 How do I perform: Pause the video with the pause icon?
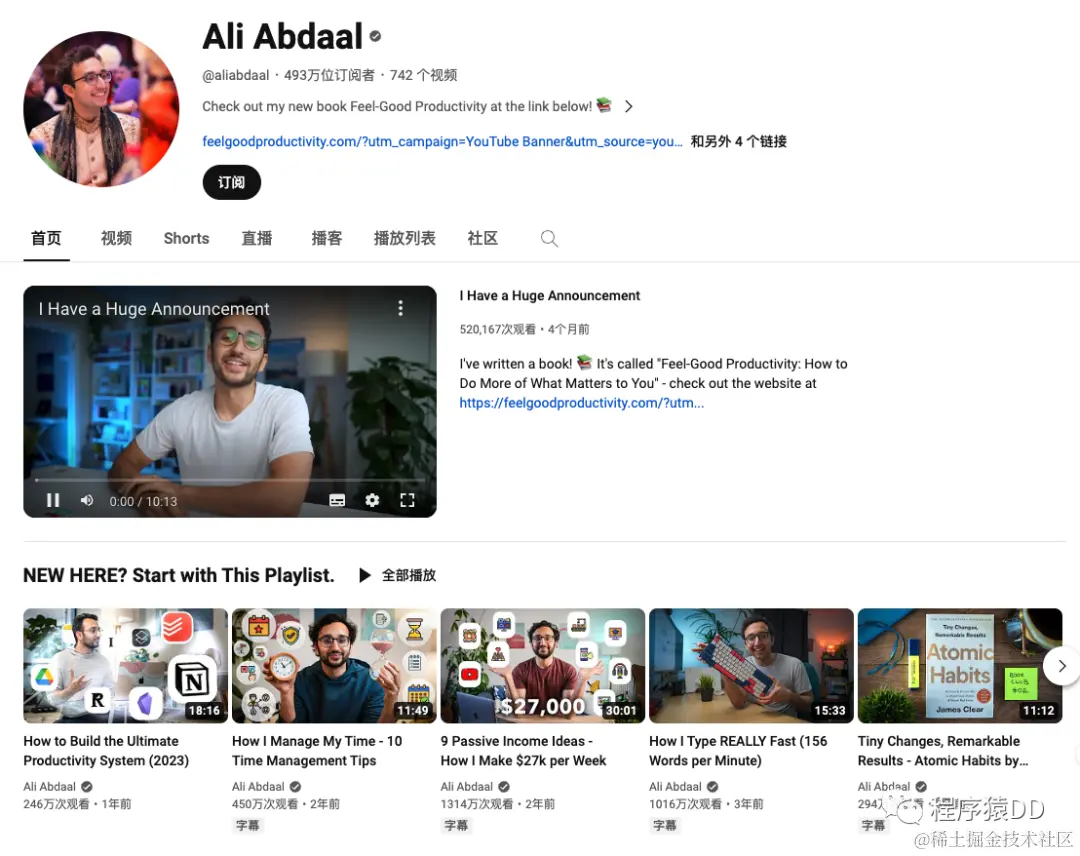pos(53,501)
